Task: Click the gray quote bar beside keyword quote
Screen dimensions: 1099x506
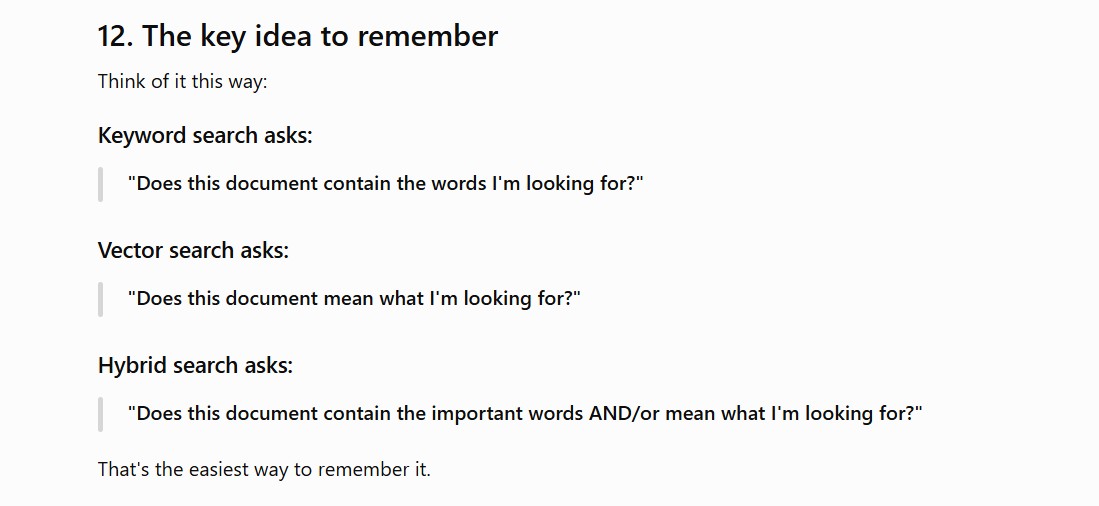Action: pos(100,184)
